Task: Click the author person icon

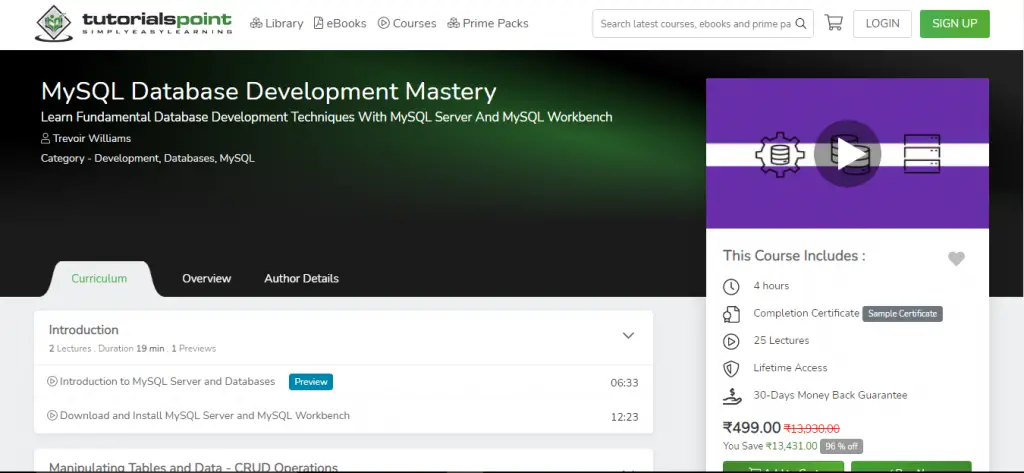Action: [46, 139]
